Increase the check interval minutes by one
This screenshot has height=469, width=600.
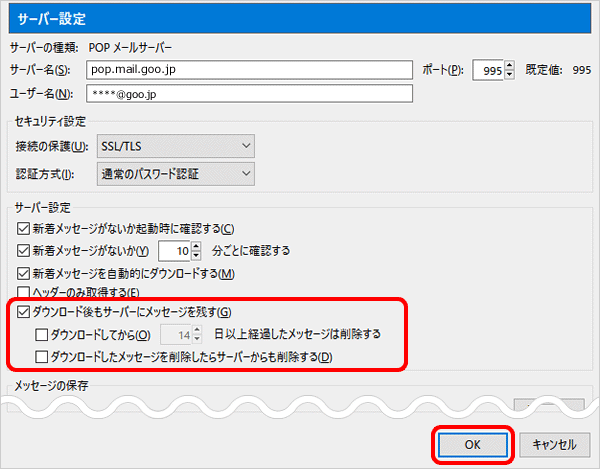(198, 246)
